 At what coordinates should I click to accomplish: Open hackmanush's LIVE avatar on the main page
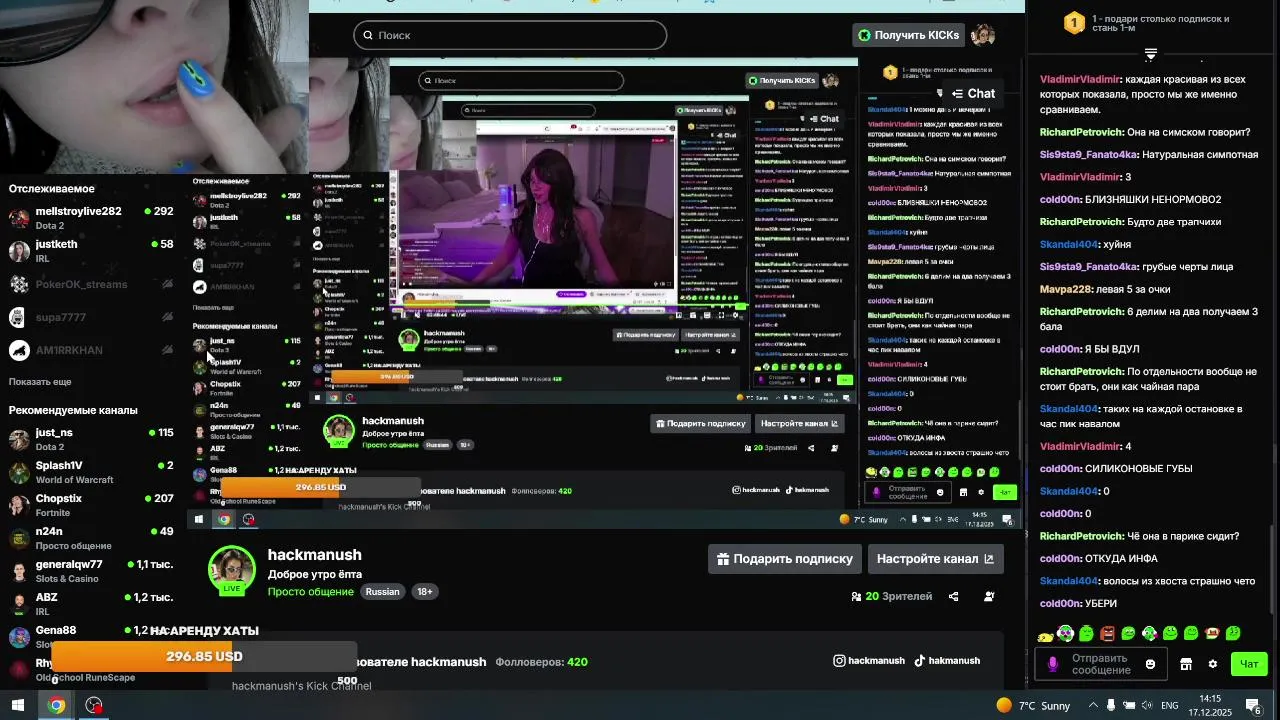coord(231,570)
